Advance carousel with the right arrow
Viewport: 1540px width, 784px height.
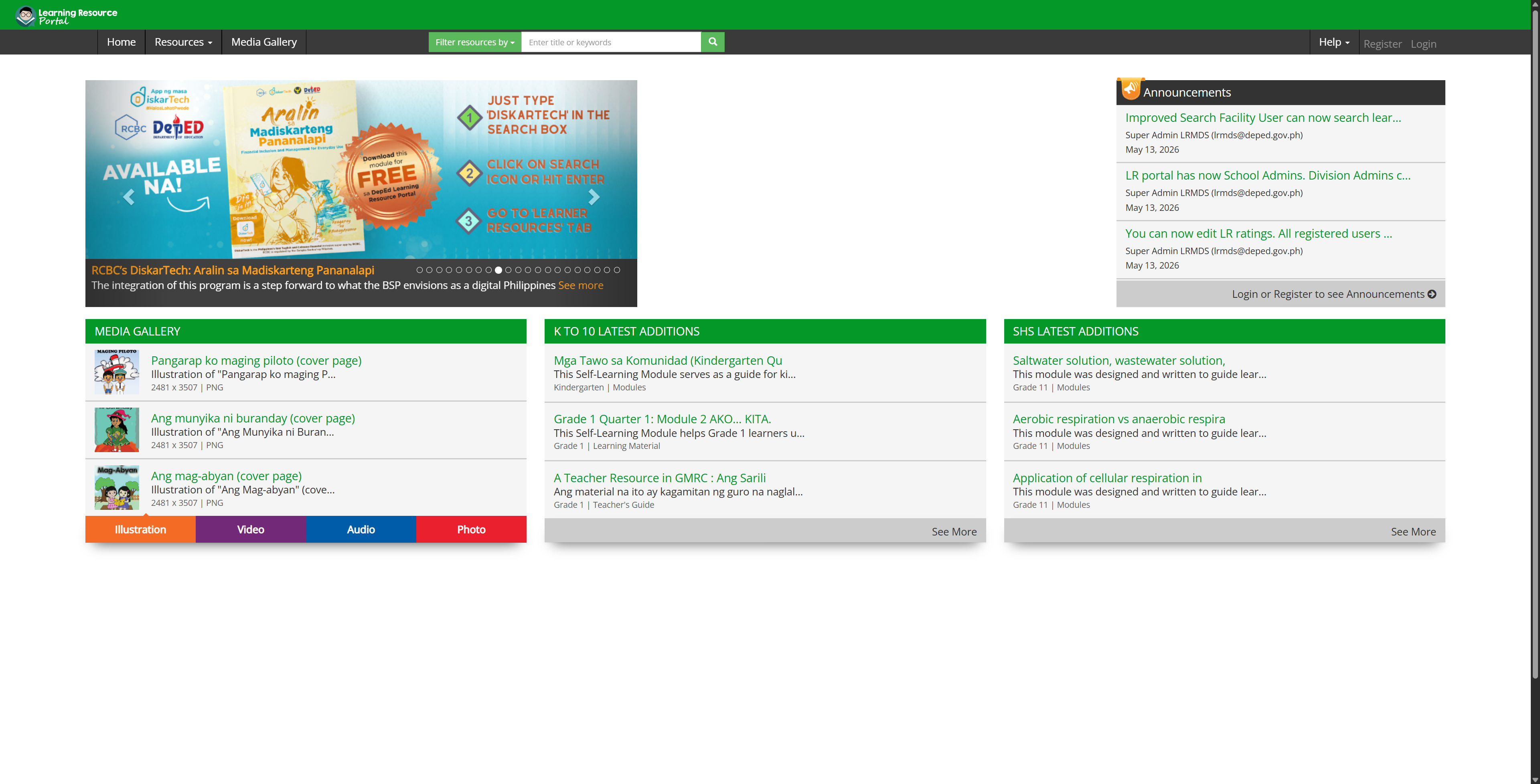[x=594, y=196]
